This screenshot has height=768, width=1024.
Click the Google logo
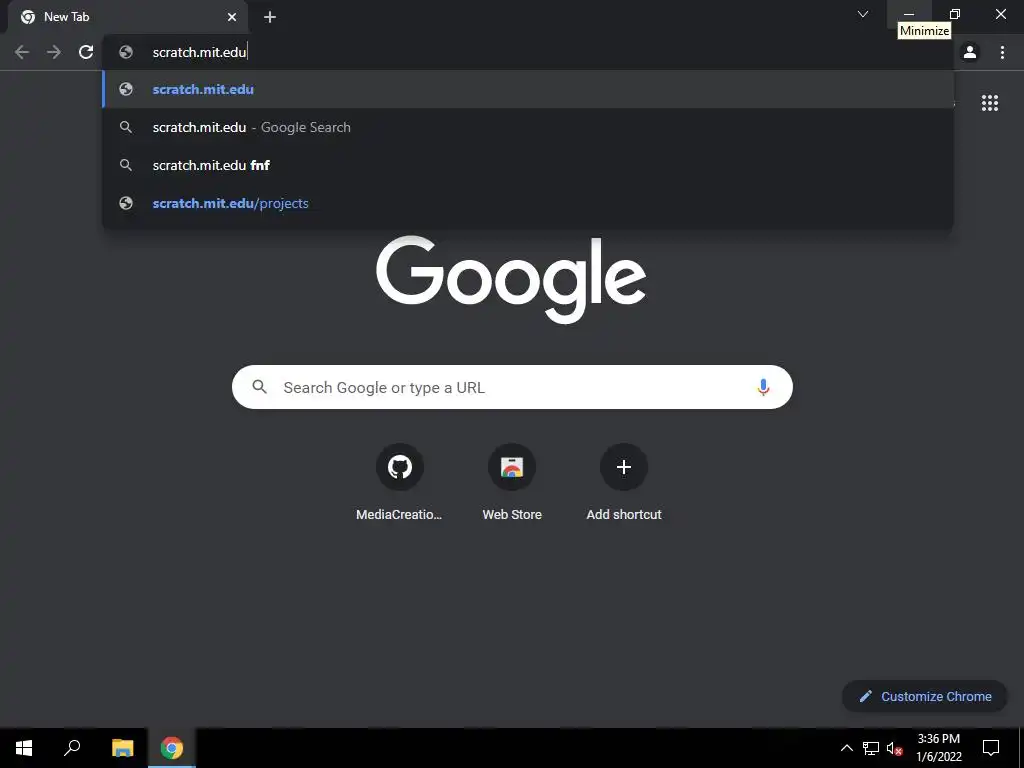pyautogui.click(x=511, y=280)
